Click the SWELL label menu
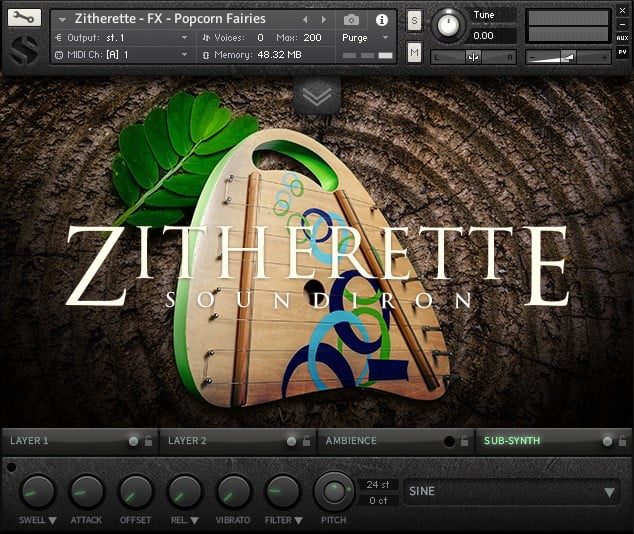Screen dimensions: 634x534 (38, 520)
